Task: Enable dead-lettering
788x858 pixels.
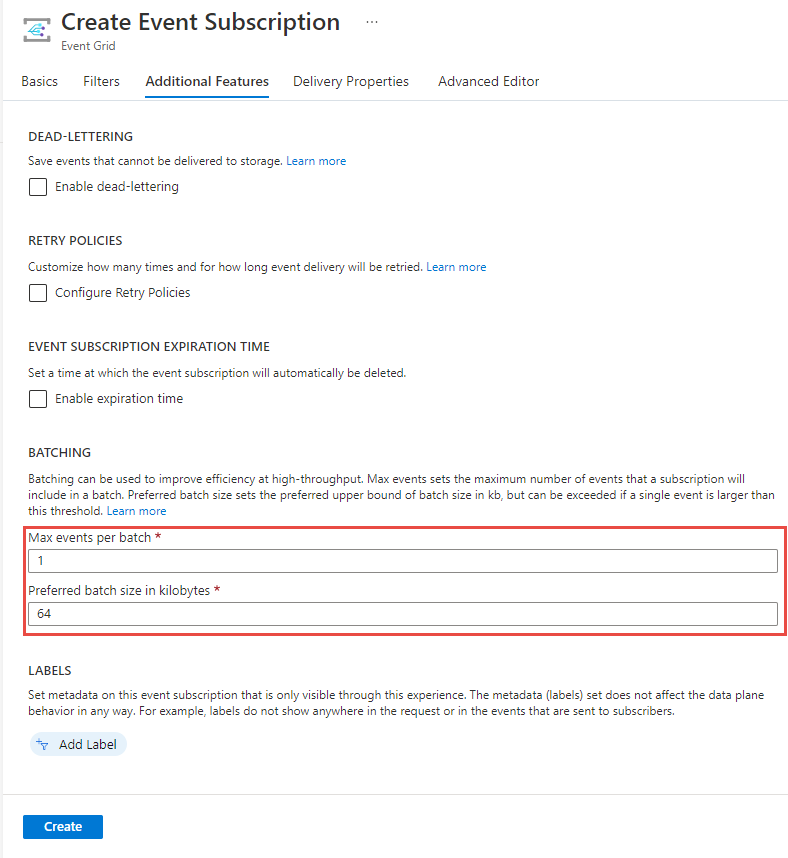Action: pyautogui.click(x=37, y=186)
